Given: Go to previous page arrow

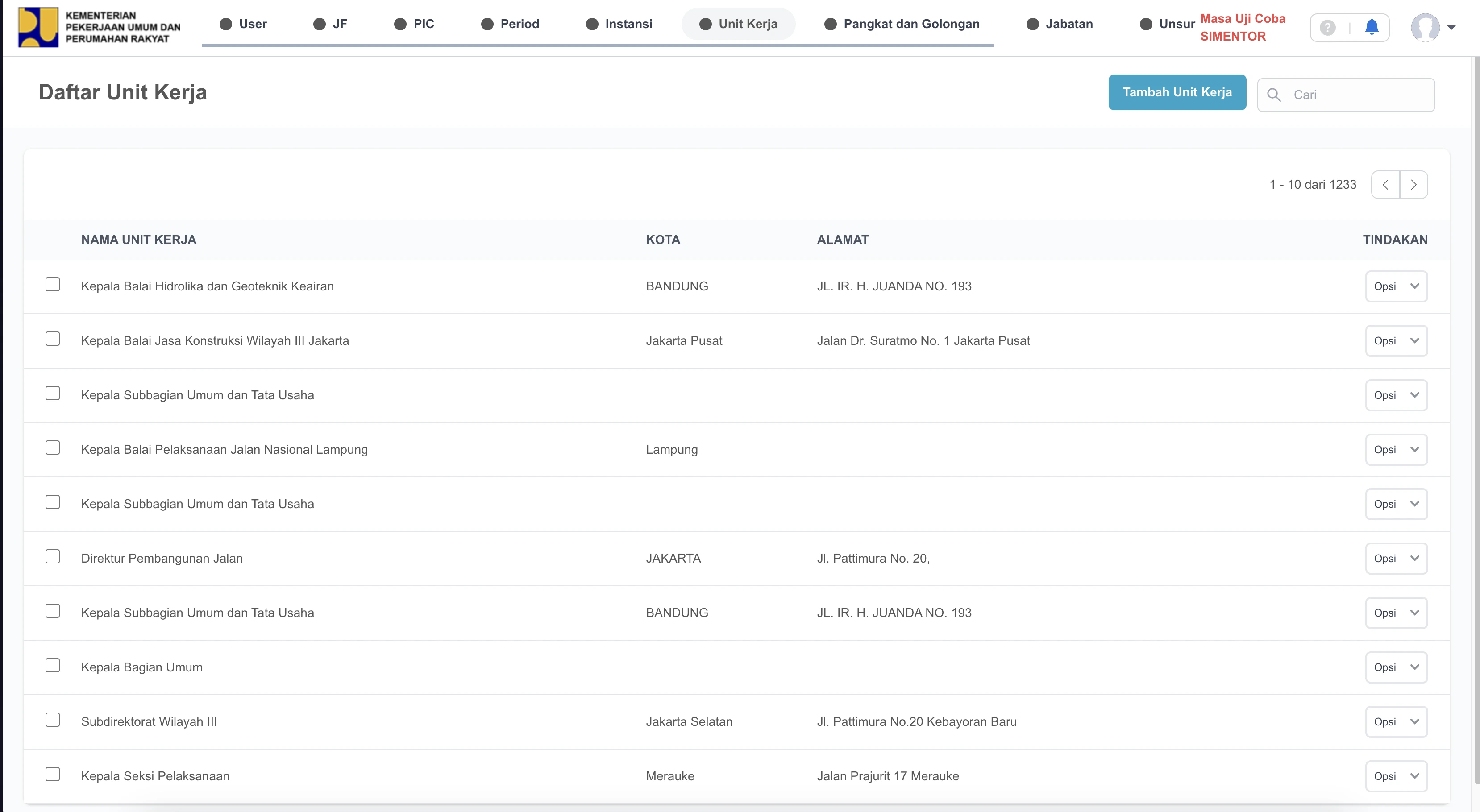Looking at the screenshot, I should pos(1385,185).
